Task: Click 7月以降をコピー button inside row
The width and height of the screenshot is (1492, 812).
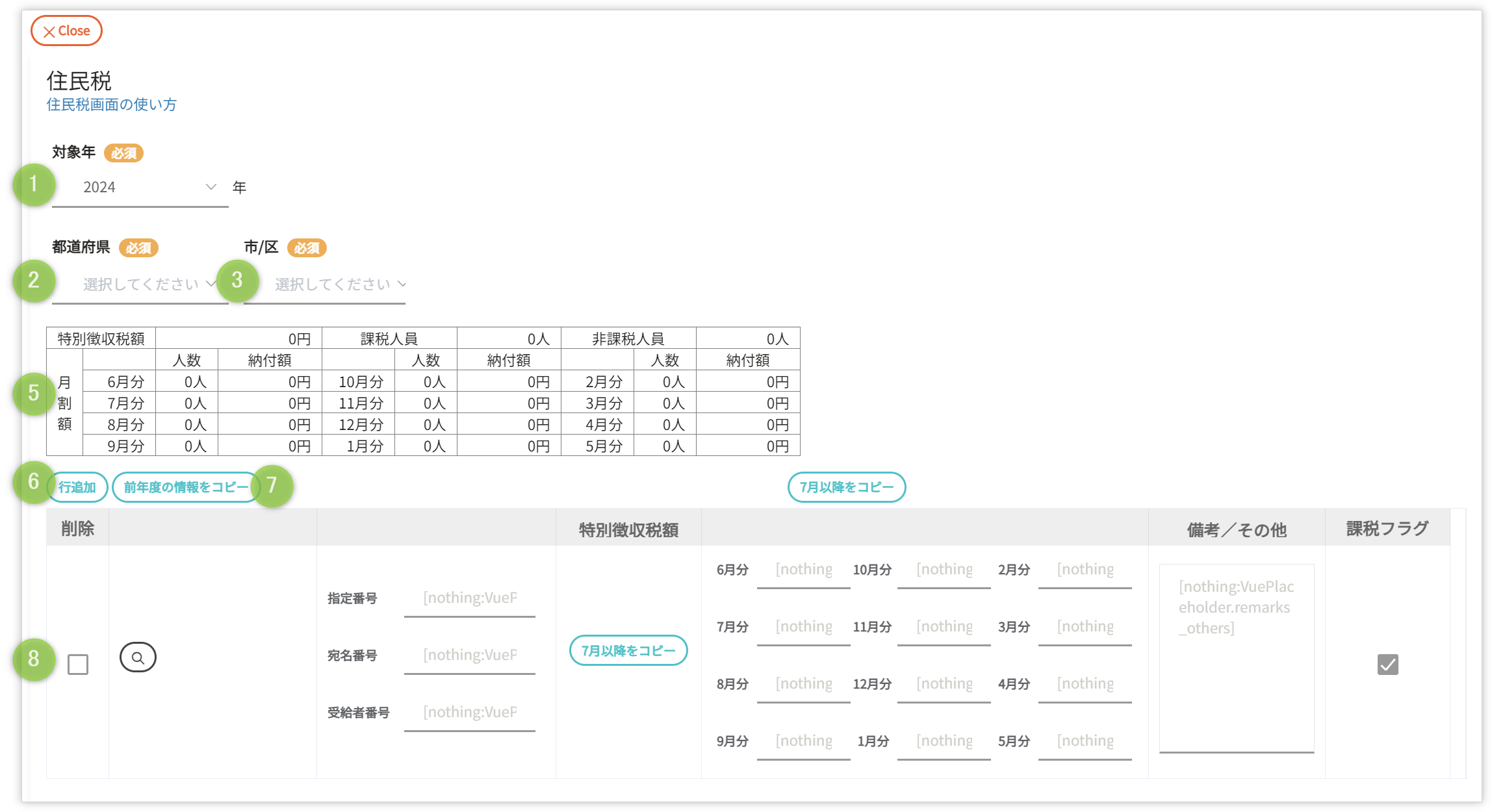Action: (628, 651)
